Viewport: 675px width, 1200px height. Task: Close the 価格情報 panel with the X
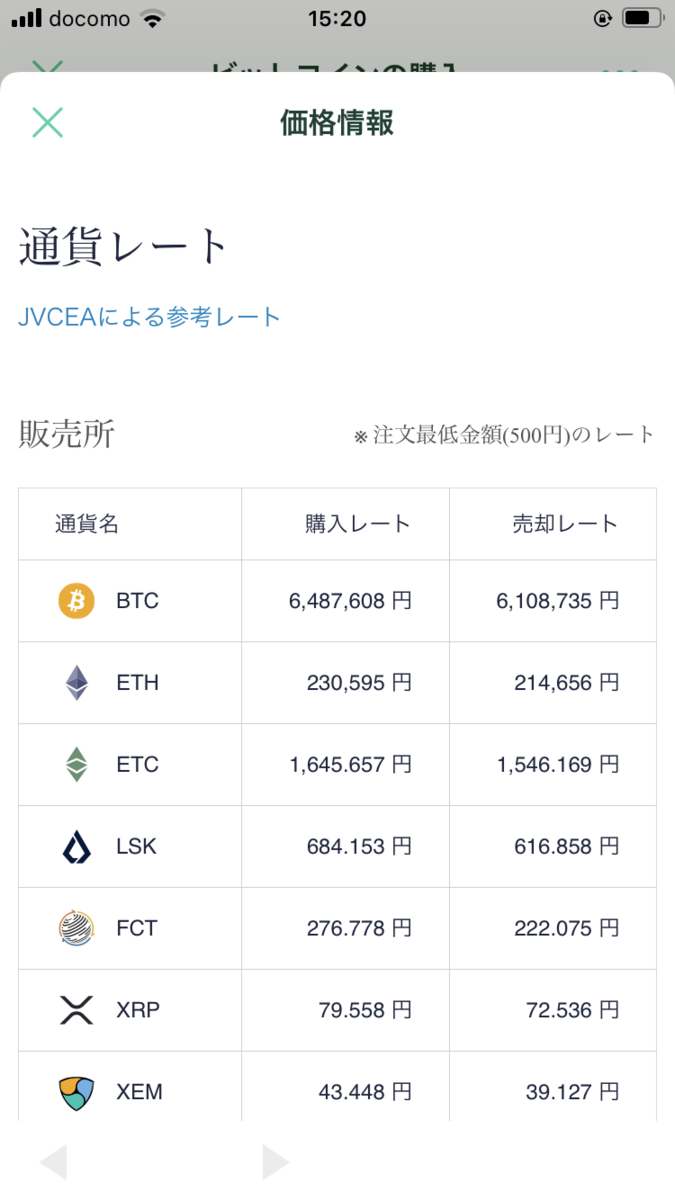click(x=47, y=122)
